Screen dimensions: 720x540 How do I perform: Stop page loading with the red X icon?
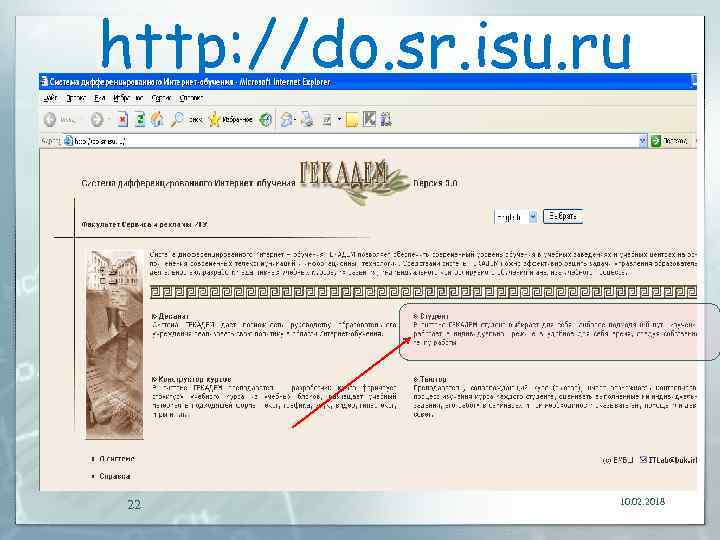pos(122,120)
